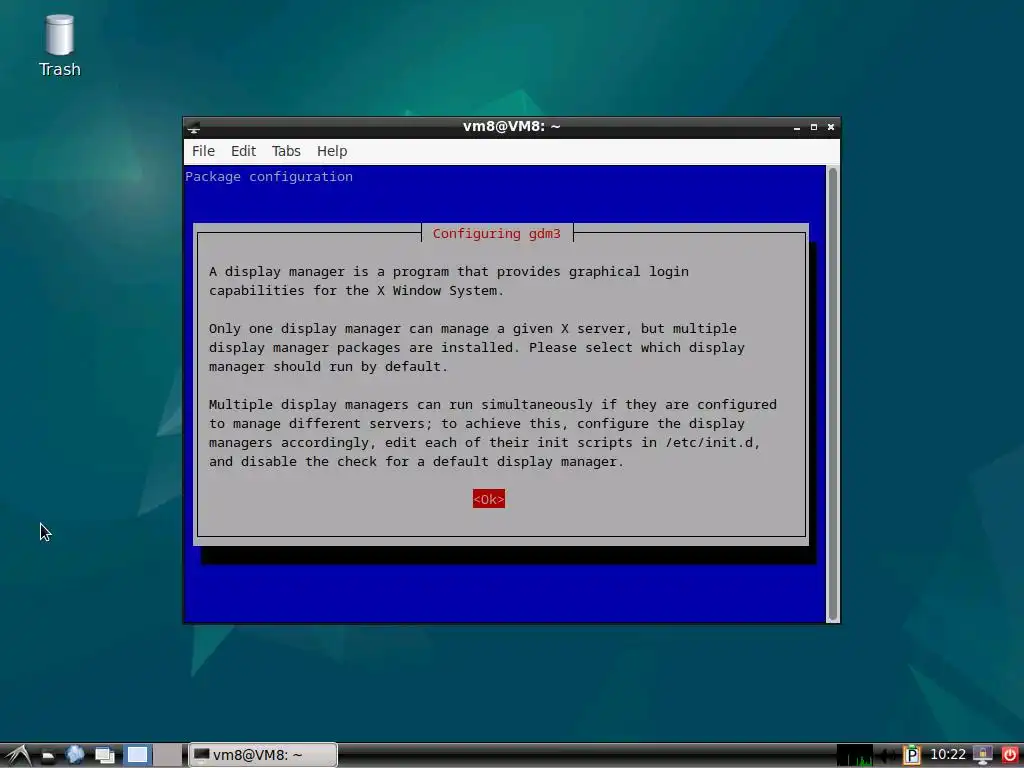Click the 10:22 clock in taskbar
1024x768 pixels.
coord(948,754)
